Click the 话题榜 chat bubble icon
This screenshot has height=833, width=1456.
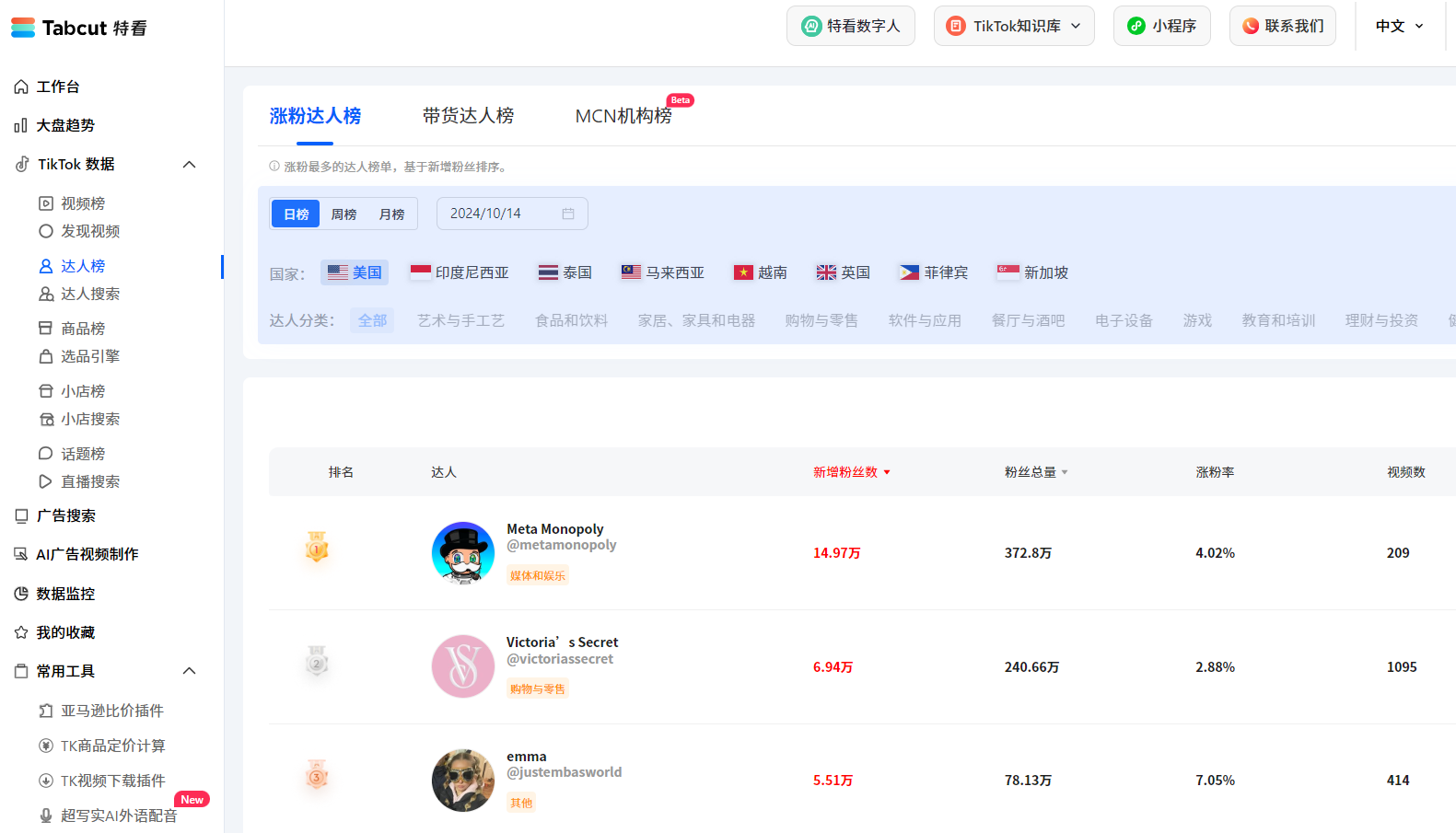[x=46, y=454]
